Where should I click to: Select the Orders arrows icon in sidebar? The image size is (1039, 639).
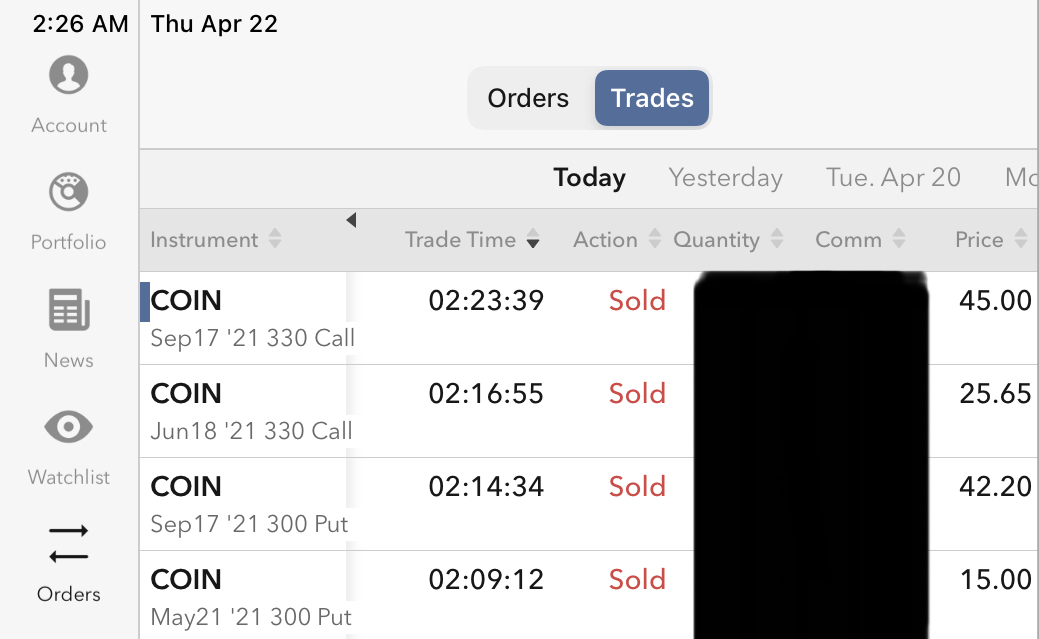click(x=68, y=545)
